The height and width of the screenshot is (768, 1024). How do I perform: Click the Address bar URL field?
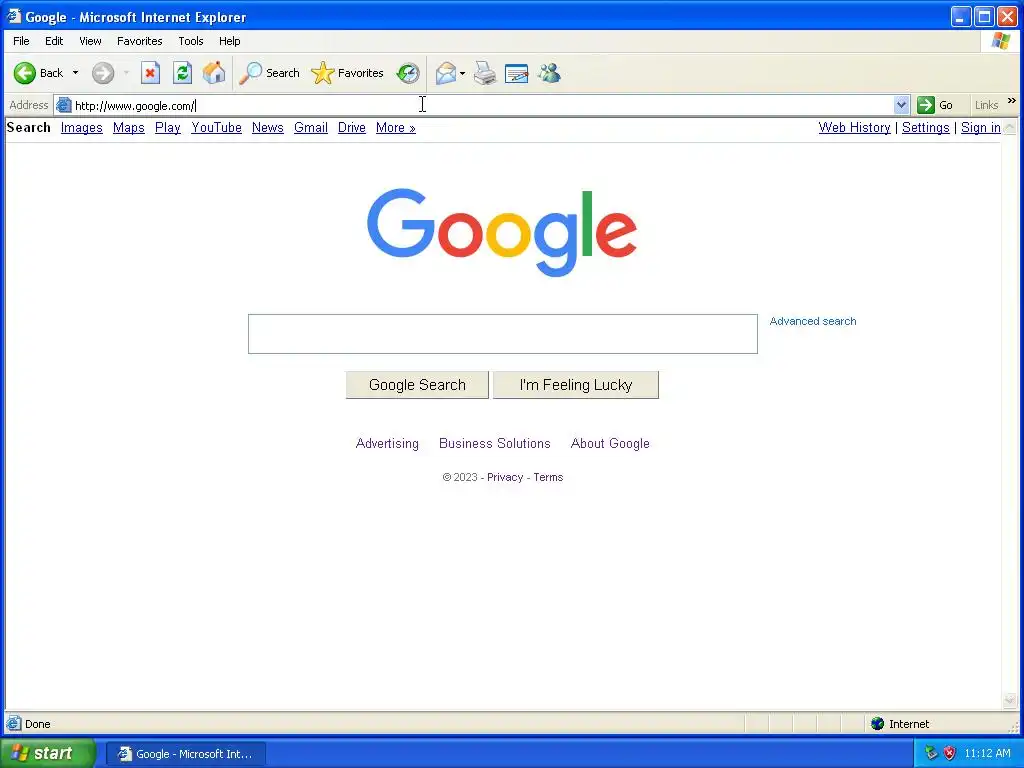tap(483, 105)
